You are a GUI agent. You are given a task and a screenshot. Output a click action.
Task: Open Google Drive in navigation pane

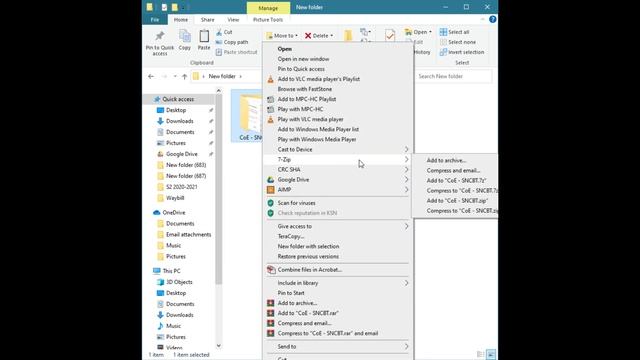182,154
